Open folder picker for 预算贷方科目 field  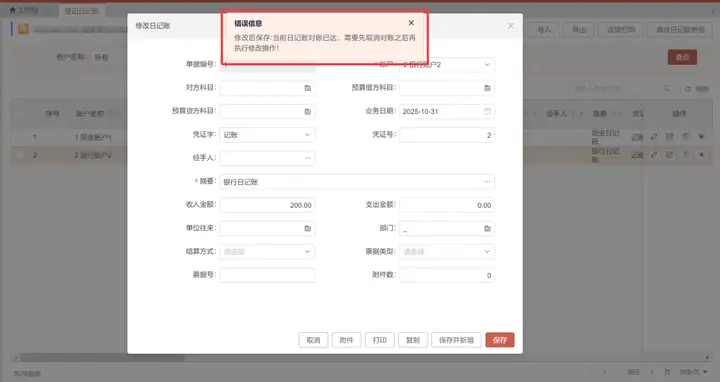[x=308, y=112]
